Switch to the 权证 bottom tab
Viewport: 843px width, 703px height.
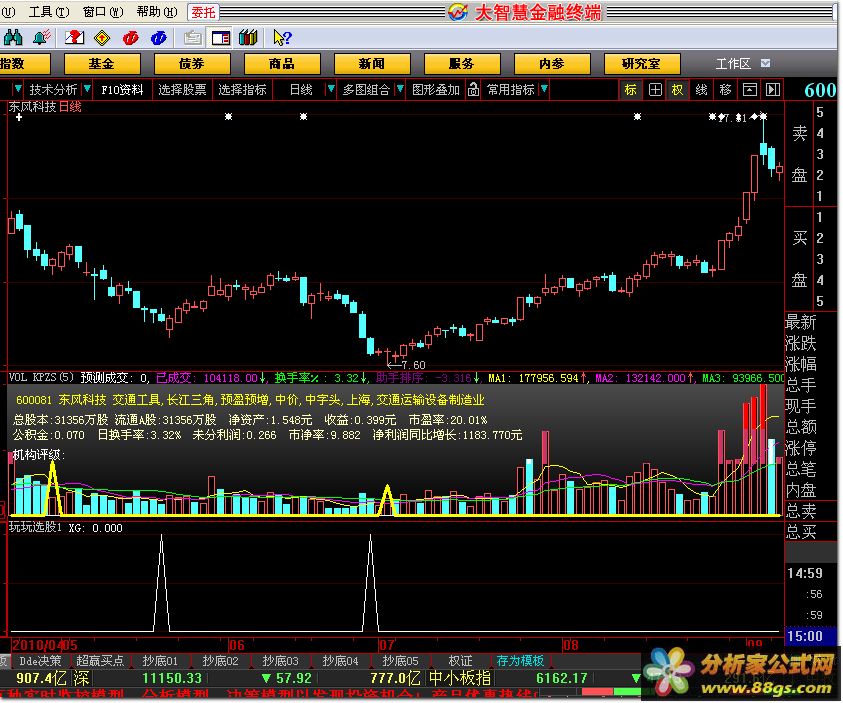(x=460, y=661)
